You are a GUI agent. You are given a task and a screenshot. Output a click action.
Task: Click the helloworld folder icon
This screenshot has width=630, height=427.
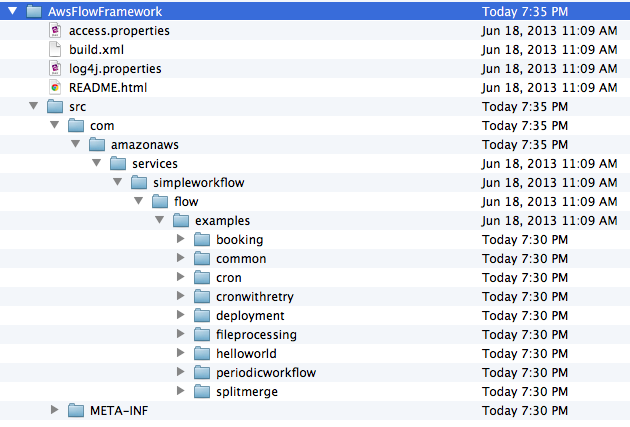click(202, 353)
